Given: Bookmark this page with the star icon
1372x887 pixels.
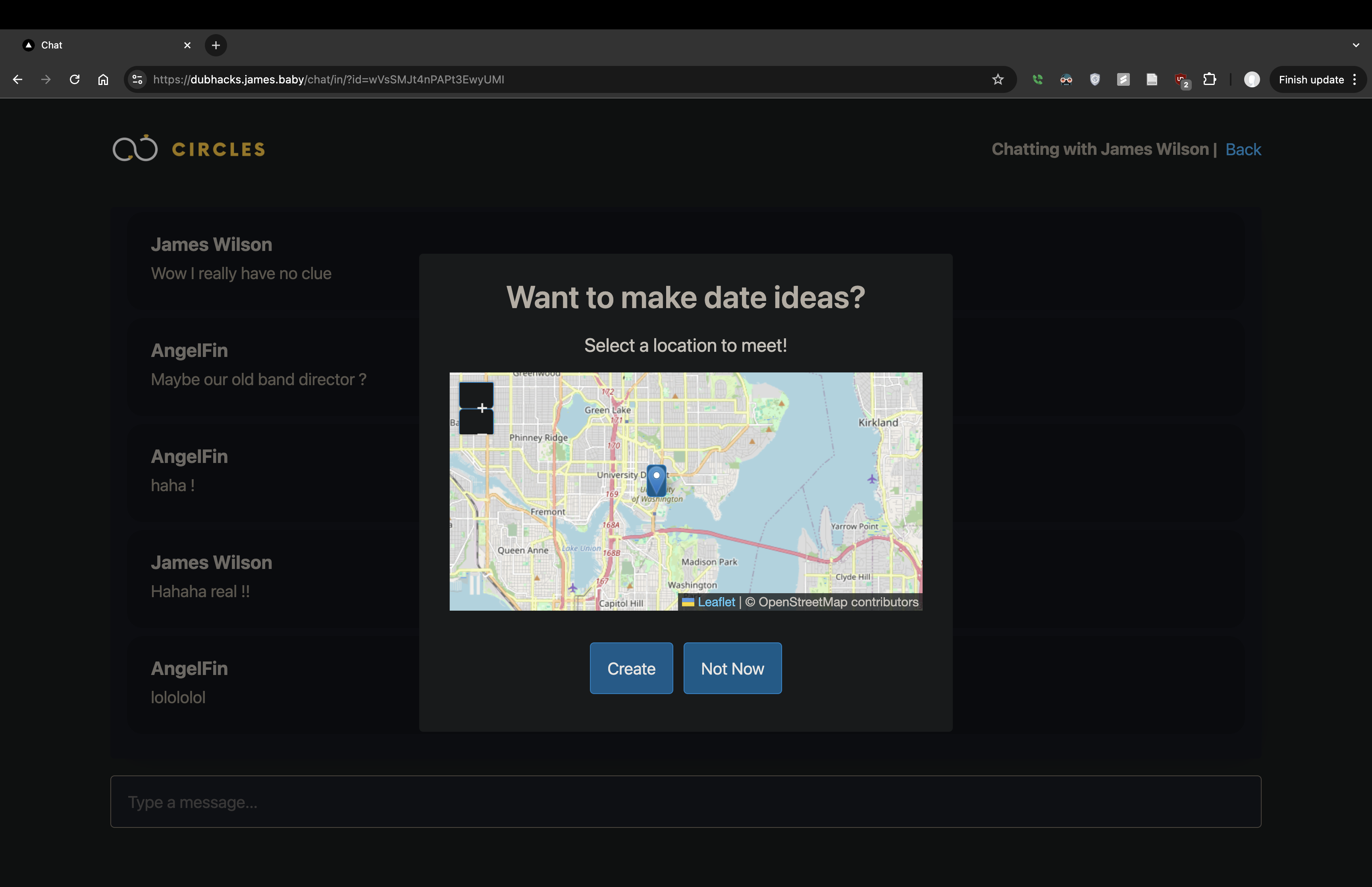Looking at the screenshot, I should (998, 79).
